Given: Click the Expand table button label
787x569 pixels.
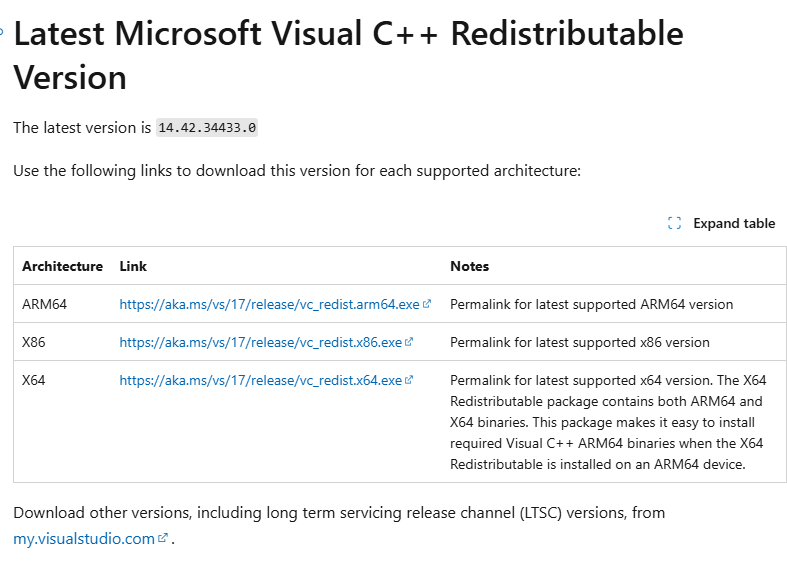Looking at the screenshot, I should tap(734, 223).
